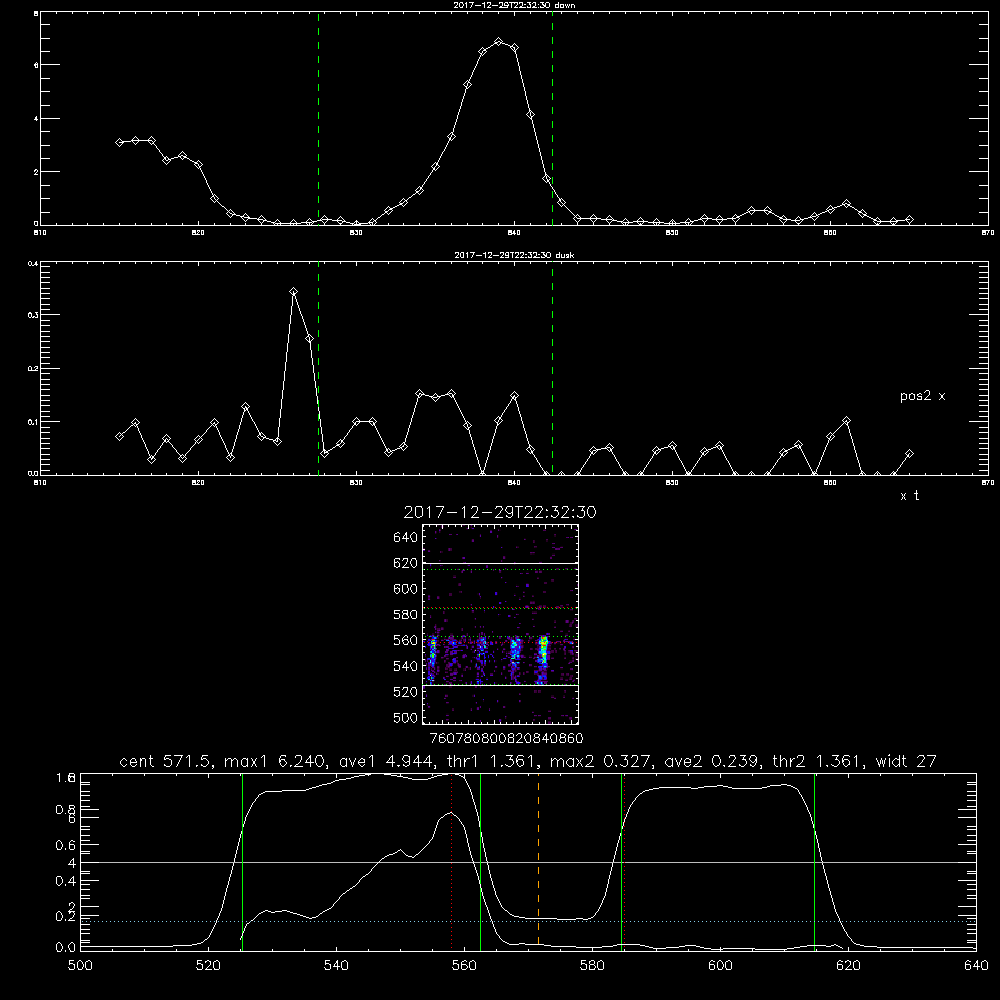Click the 'pos2 x' label

pyautogui.click(x=922, y=396)
